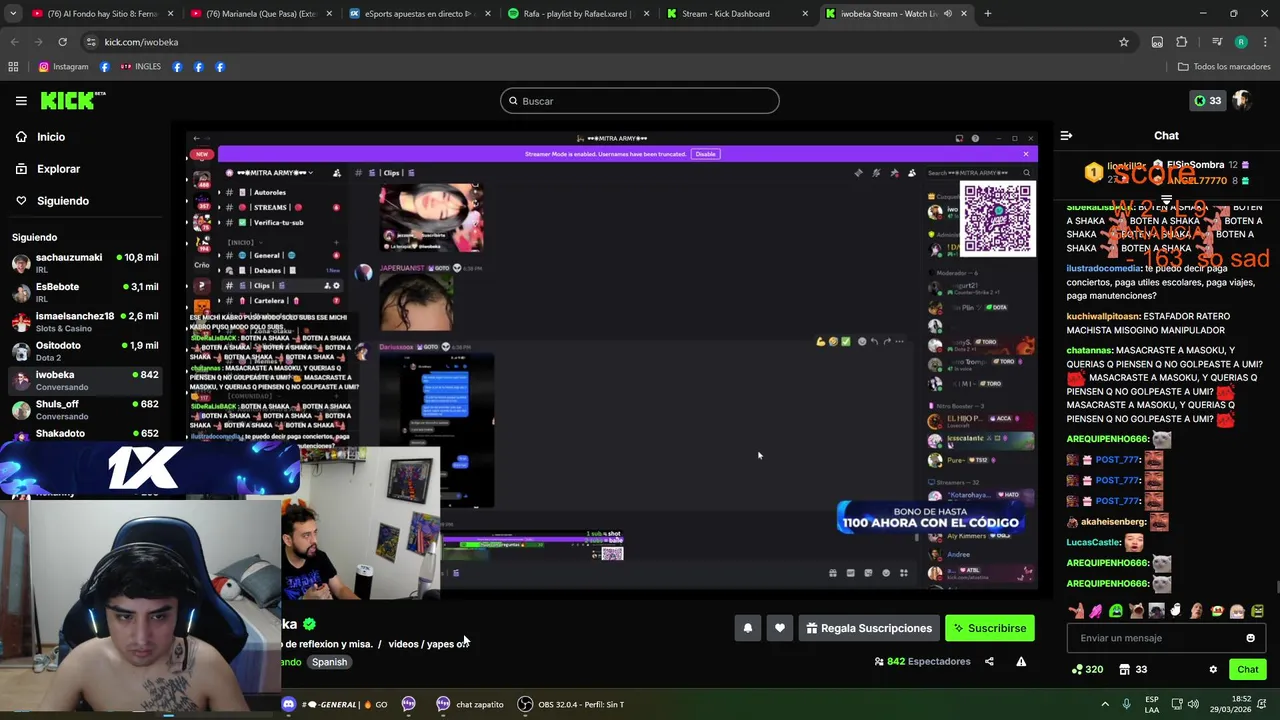Open OBS 32.0.4 from the taskbar
Screen dimensions: 1280x720
pyautogui.click(x=571, y=704)
